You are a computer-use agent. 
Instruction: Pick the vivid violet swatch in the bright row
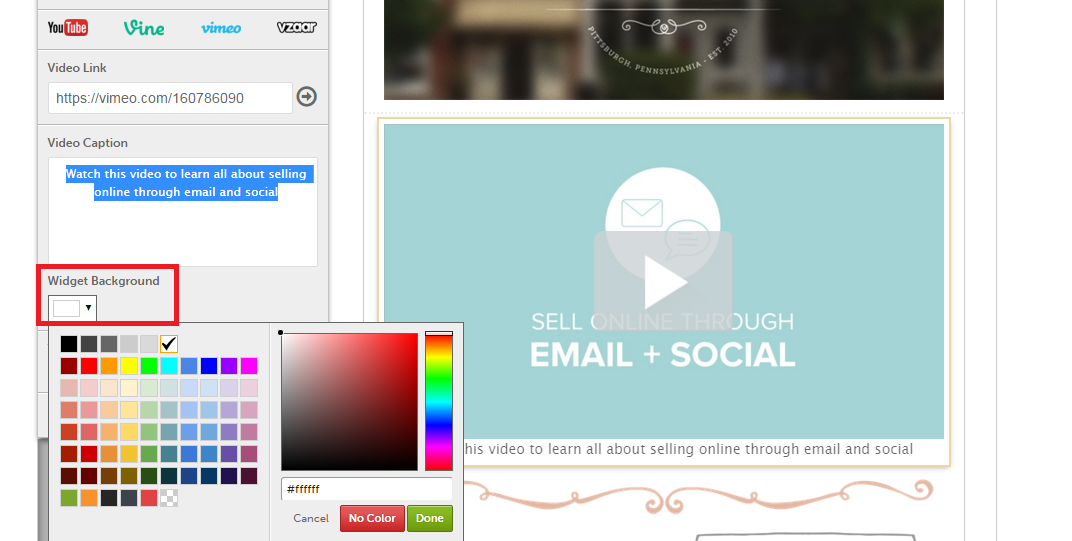(x=228, y=366)
